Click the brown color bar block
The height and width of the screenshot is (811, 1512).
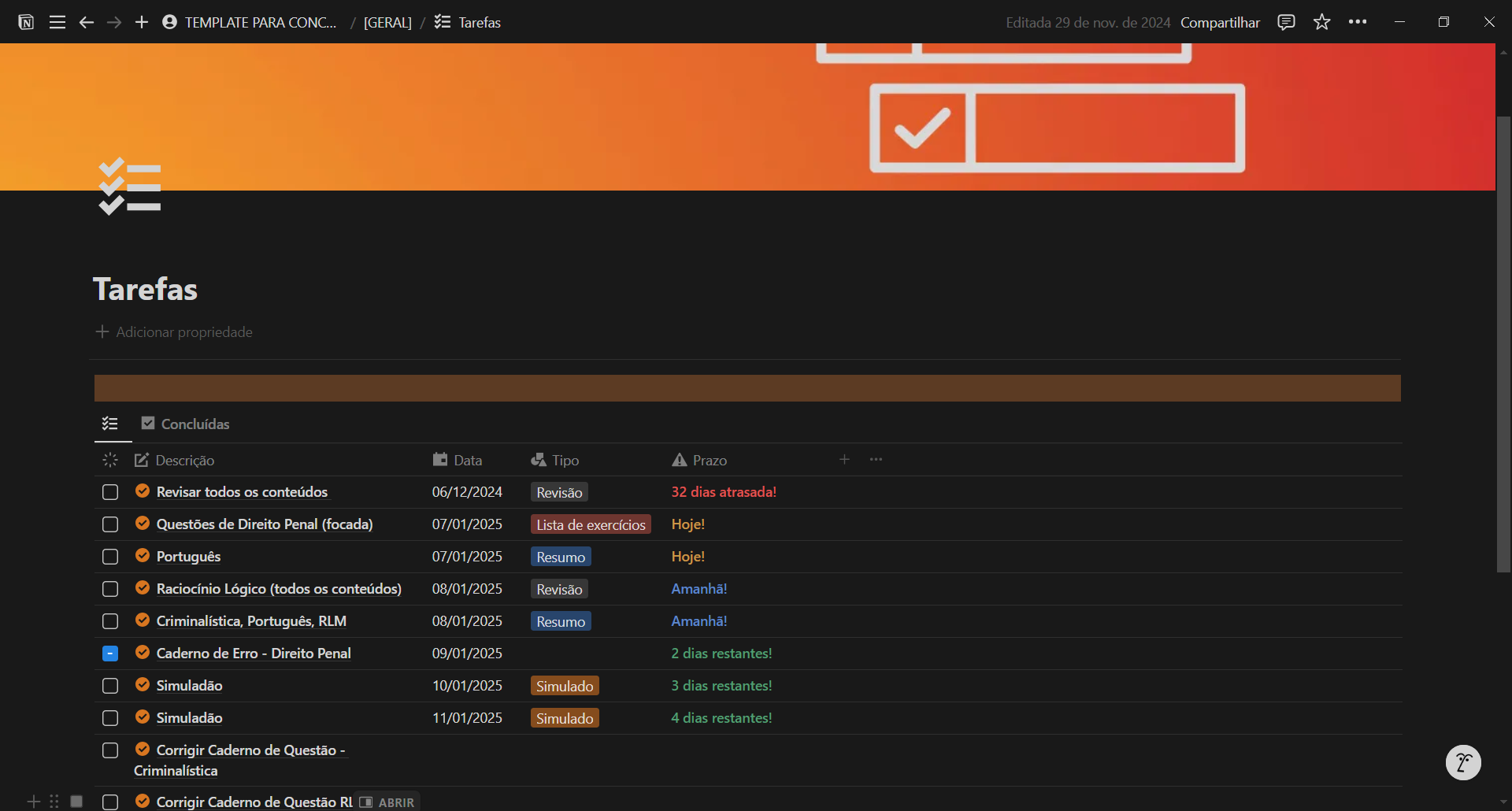[x=747, y=388]
